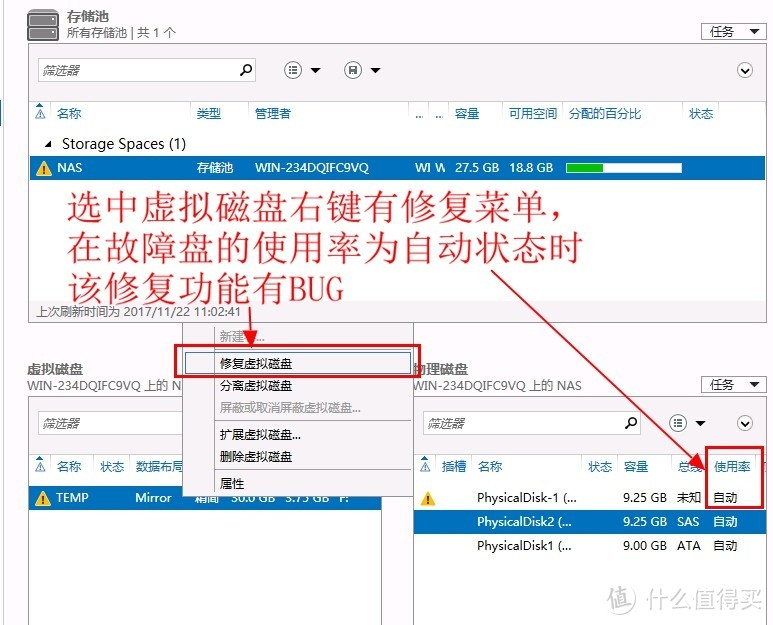Open dropdown arrow next to storage pool list options

tap(315, 70)
